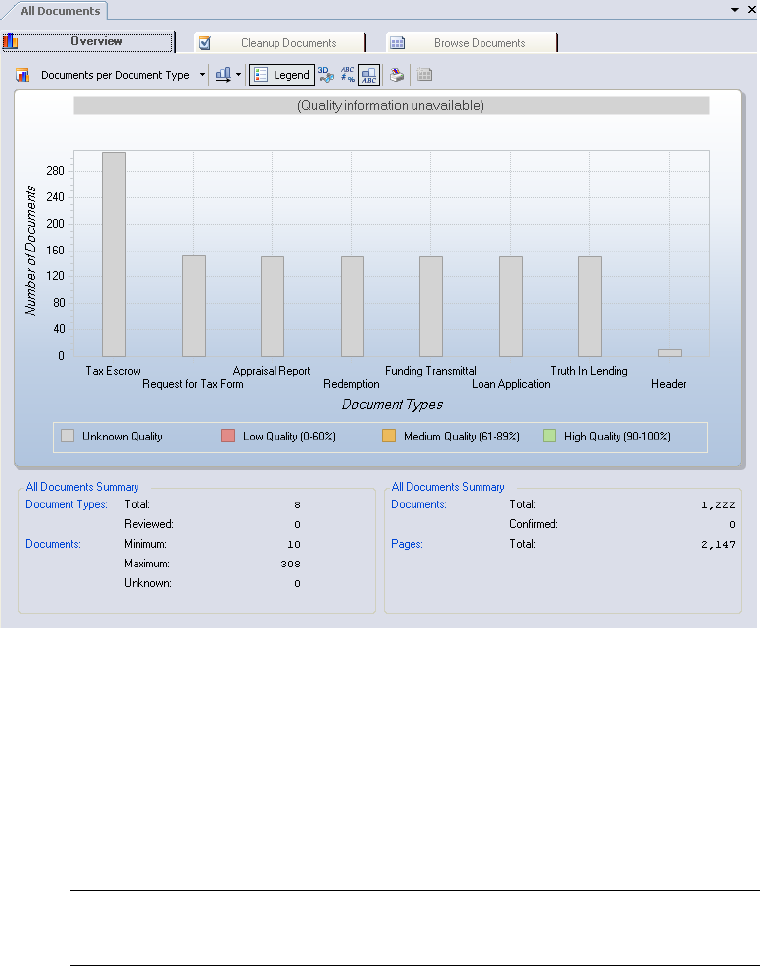
Task: Click the Request for Tax Form label
Action: click(193, 384)
